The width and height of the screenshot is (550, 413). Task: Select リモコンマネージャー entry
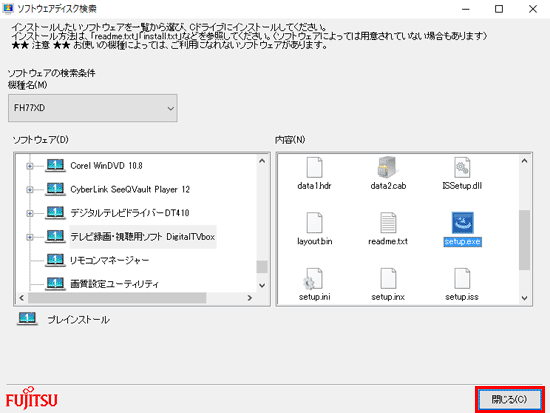point(109,260)
